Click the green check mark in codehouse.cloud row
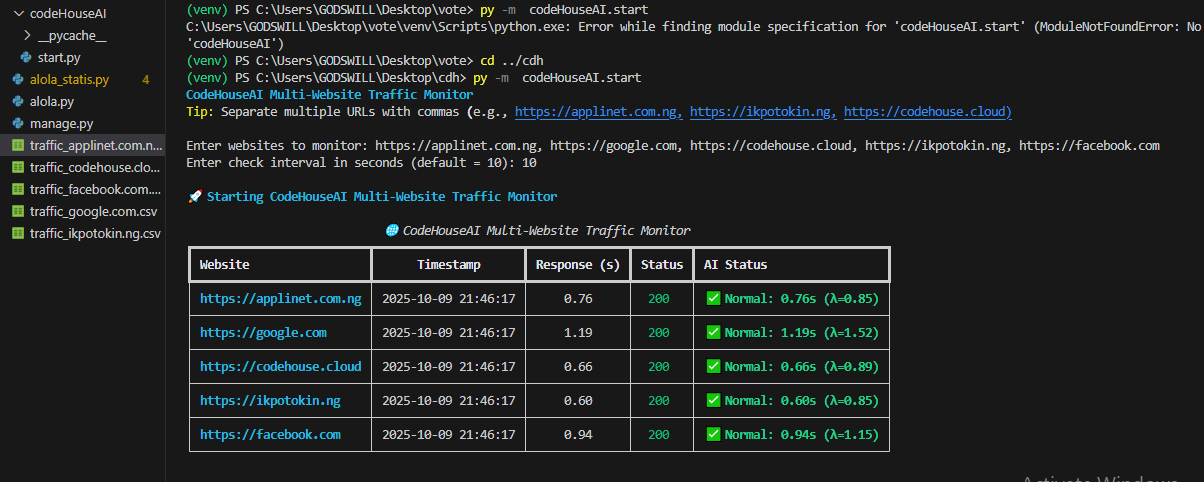 click(x=713, y=366)
